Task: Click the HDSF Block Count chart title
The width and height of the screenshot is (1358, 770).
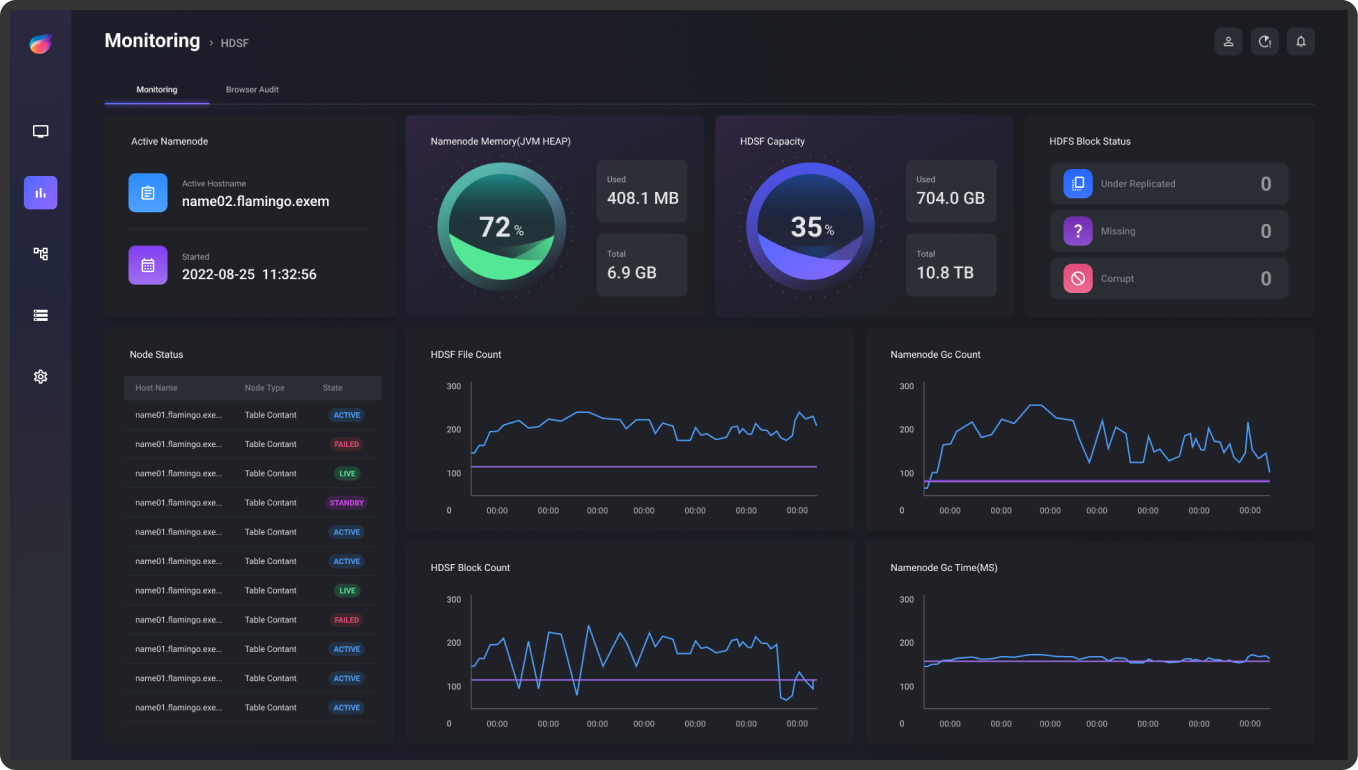Action: point(470,568)
